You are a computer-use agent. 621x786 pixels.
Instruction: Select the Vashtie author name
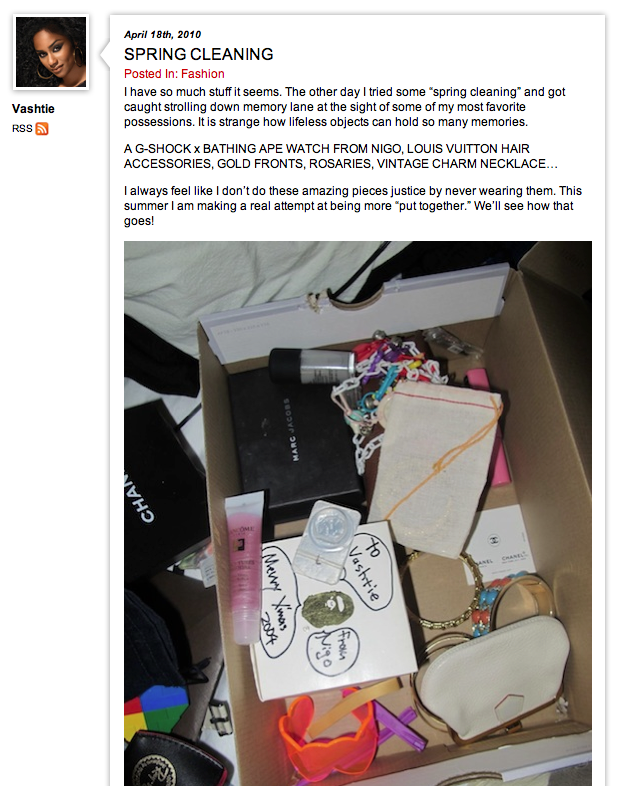pos(33,109)
